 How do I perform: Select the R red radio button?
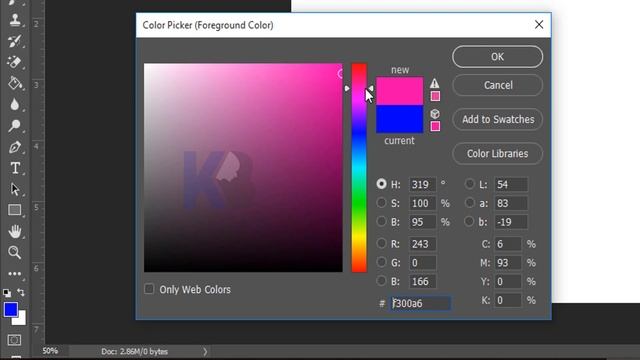[x=381, y=243]
